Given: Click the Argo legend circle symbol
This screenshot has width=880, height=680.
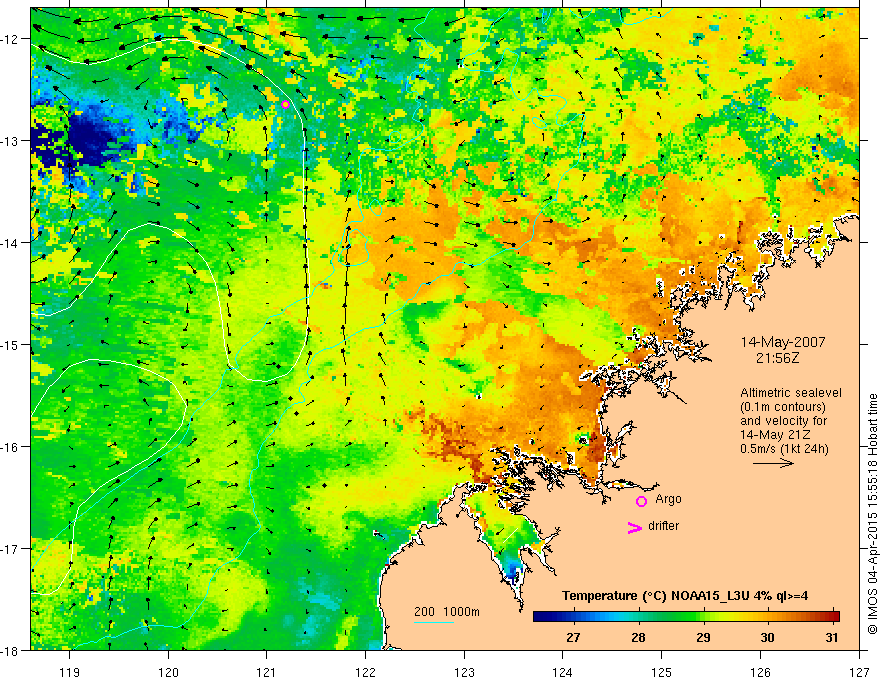Looking at the screenshot, I should coord(641,501).
